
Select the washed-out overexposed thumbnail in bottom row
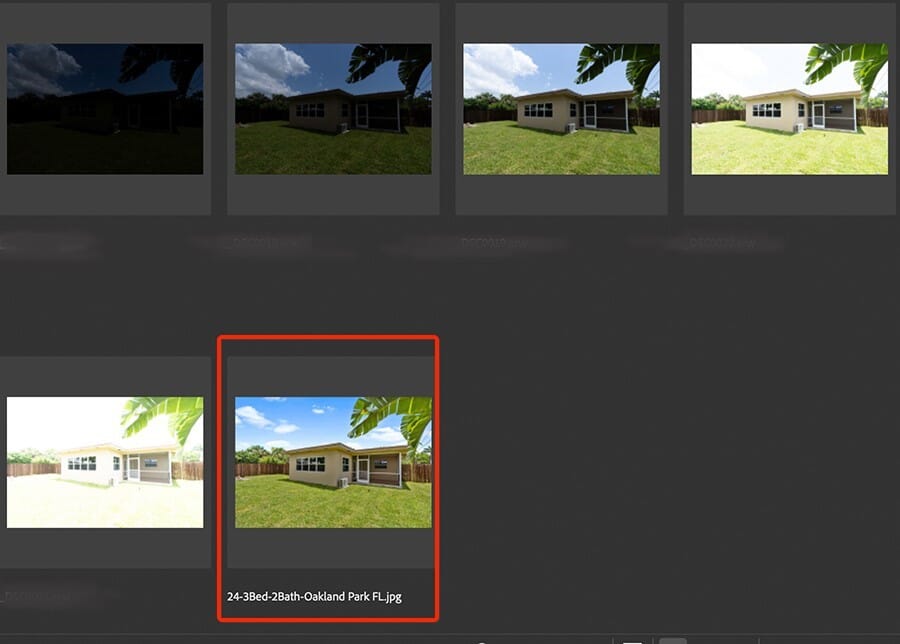pos(105,462)
